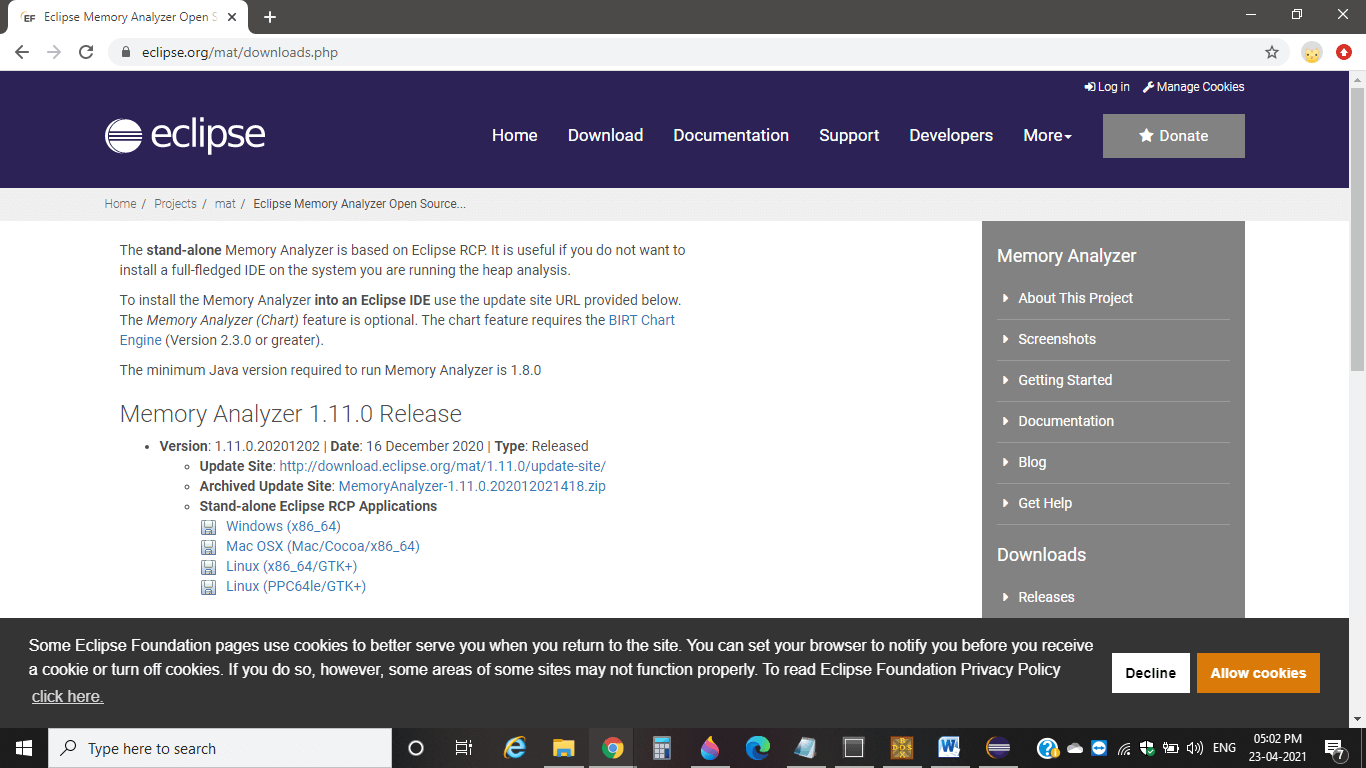This screenshot has height=768, width=1366.
Task: Open File Explorer in the taskbar
Action: click(564, 748)
